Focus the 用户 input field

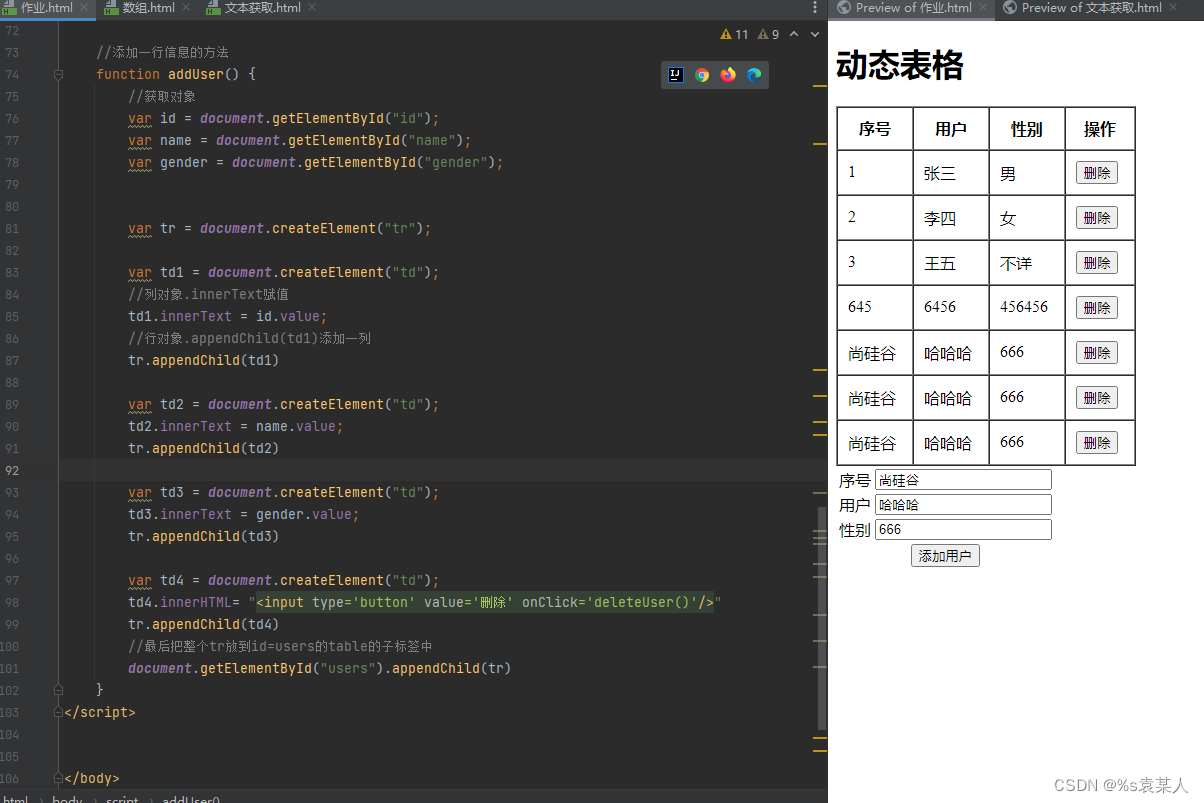[963, 505]
